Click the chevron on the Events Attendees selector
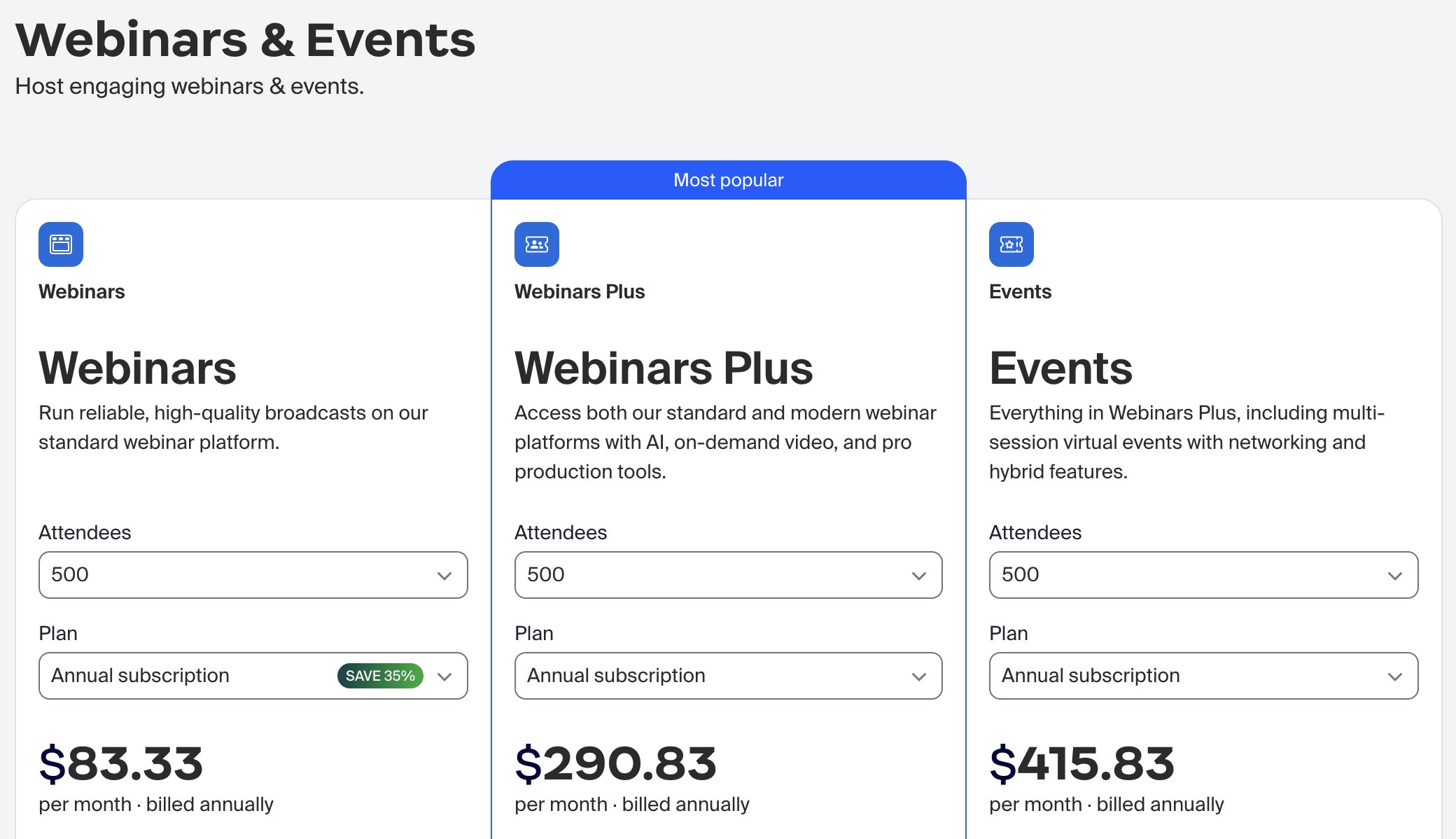 1394,576
